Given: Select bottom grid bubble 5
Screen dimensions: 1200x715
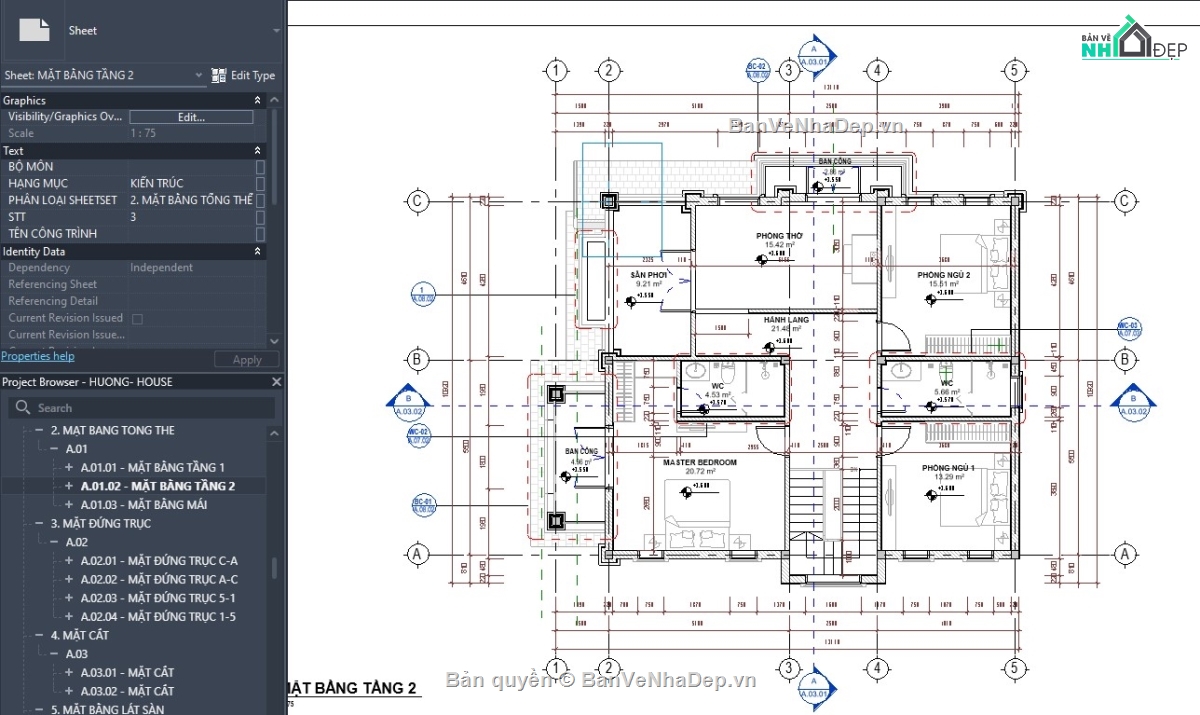Looking at the screenshot, I should [x=1014, y=668].
